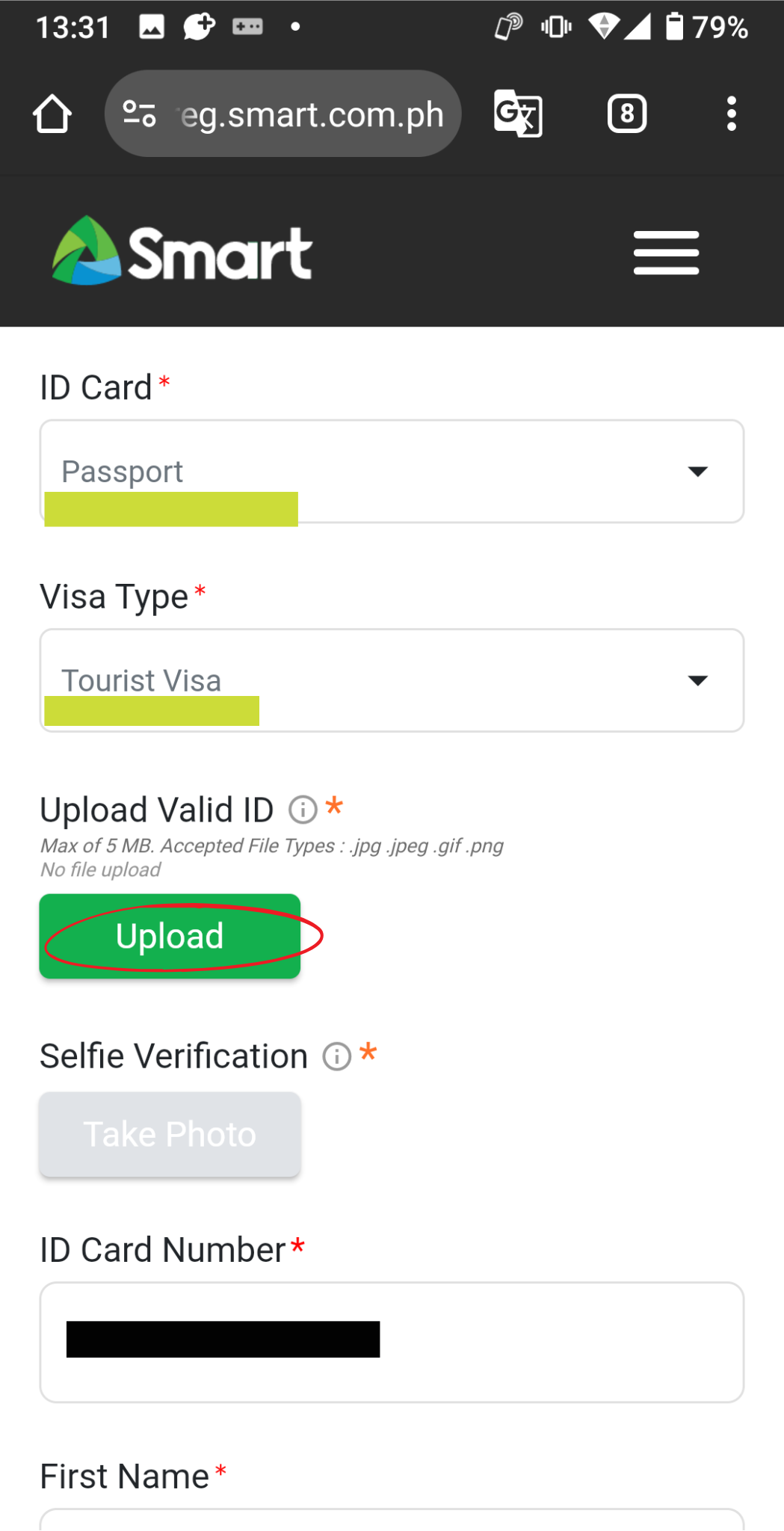Click ID Card dropdown arrow
Screen dimensions: 784x1531
(x=697, y=472)
